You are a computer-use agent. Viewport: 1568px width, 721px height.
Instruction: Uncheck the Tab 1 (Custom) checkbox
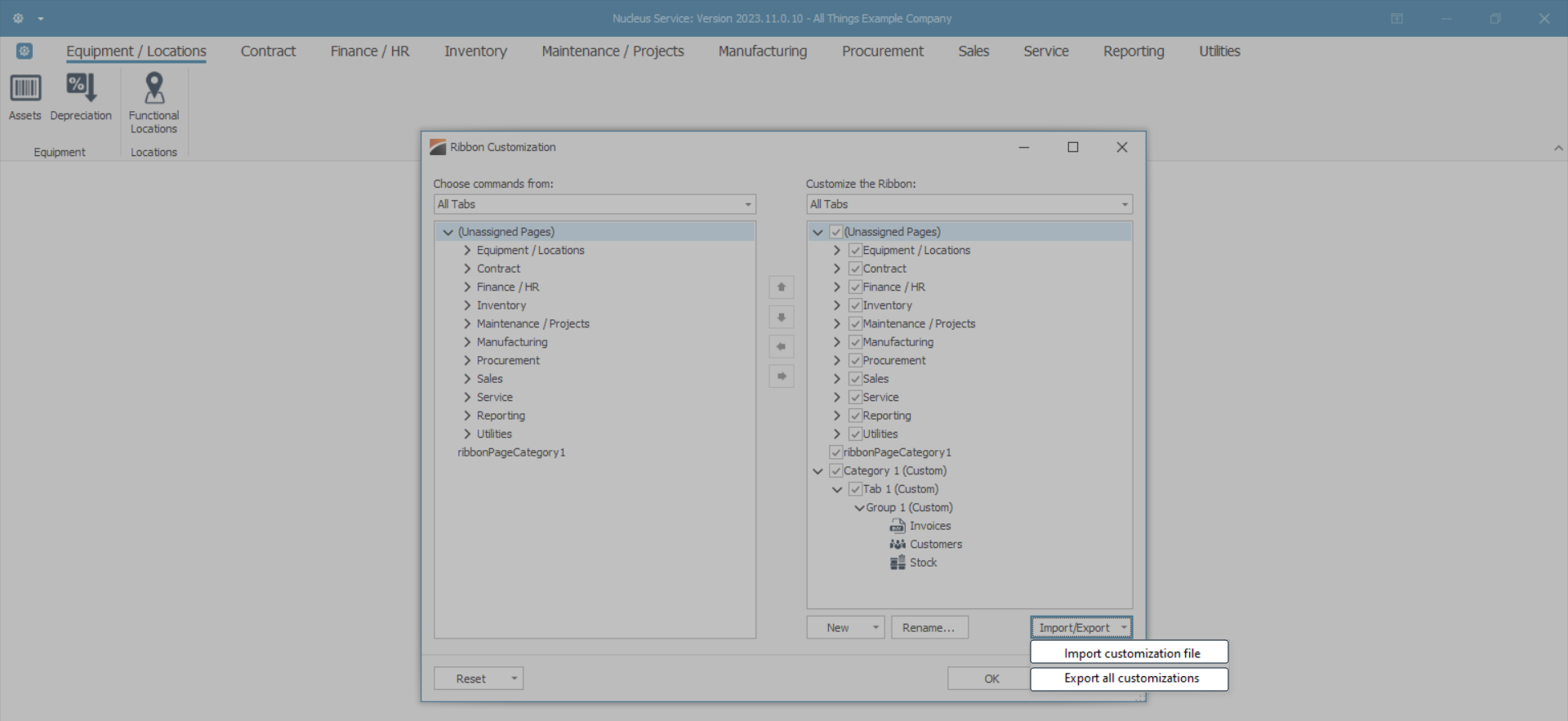pyautogui.click(x=855, y=489)
